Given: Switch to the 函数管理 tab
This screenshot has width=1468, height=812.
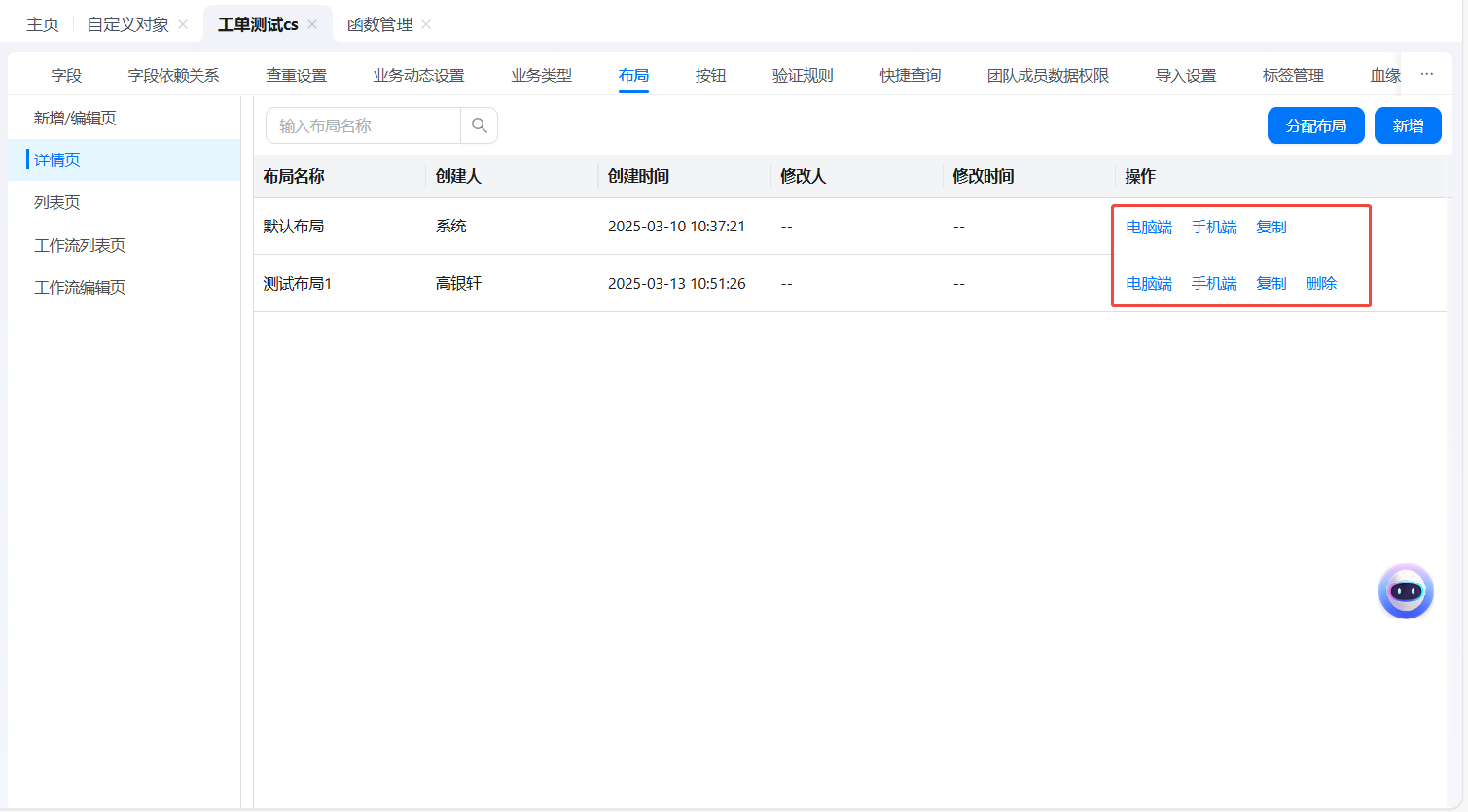Looking at the screenshot, I should [379, 24].
